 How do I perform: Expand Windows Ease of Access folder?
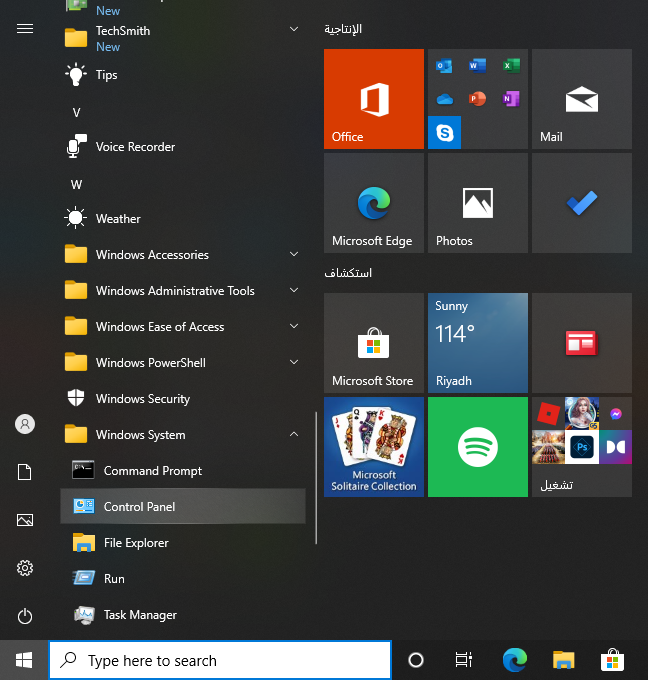(x=183, y=327)
